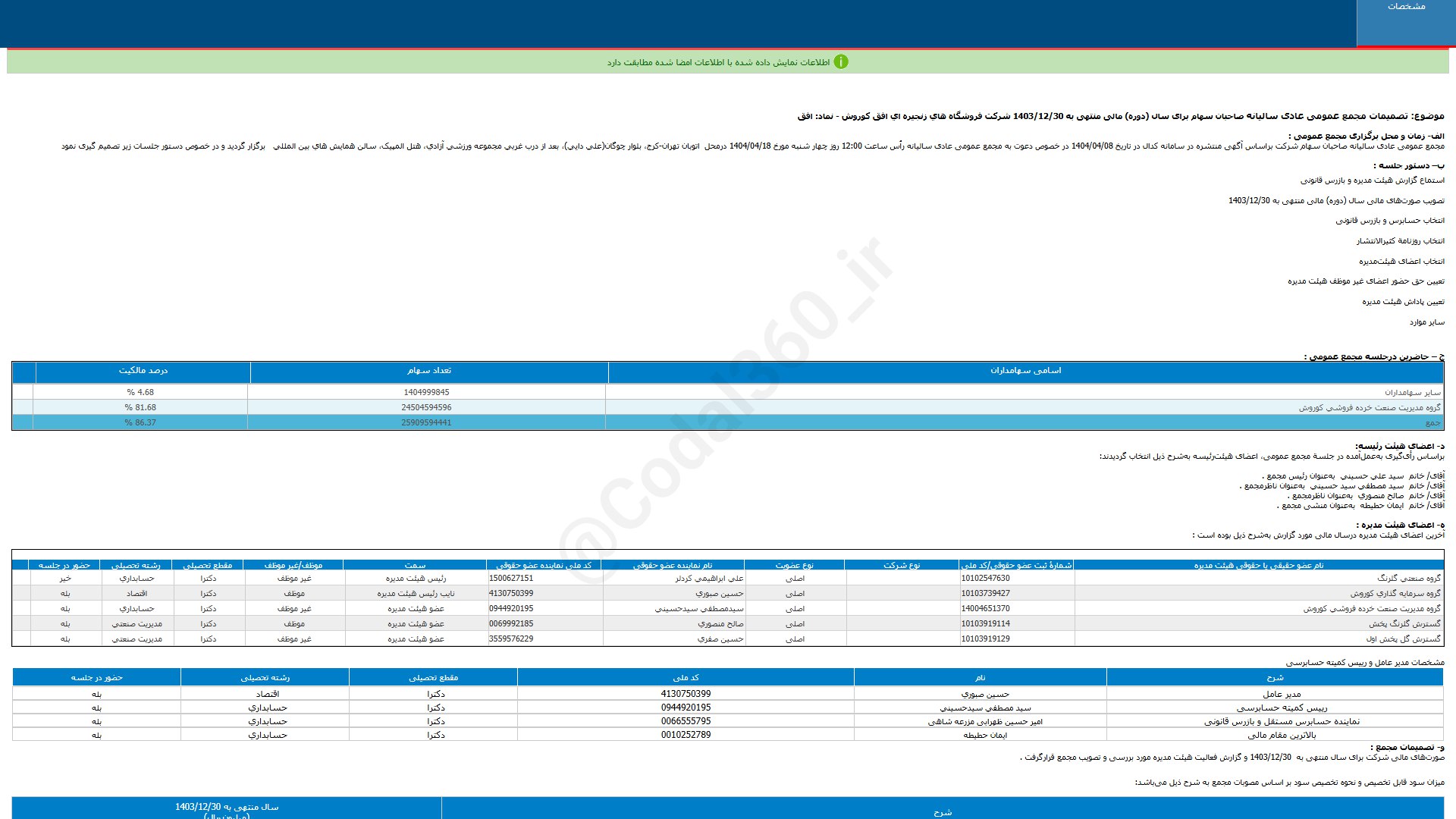Click 'سال منتهی به 1403/12/30' column header

tap(227, 807)
